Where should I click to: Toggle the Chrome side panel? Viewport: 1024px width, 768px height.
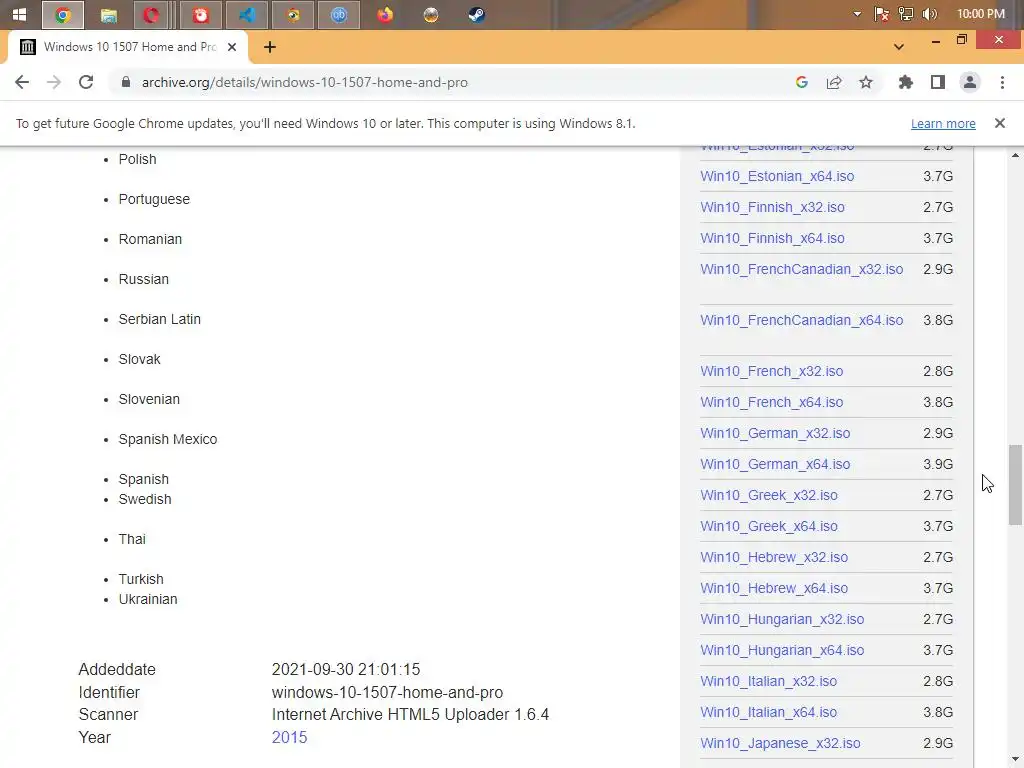(938, 82)
